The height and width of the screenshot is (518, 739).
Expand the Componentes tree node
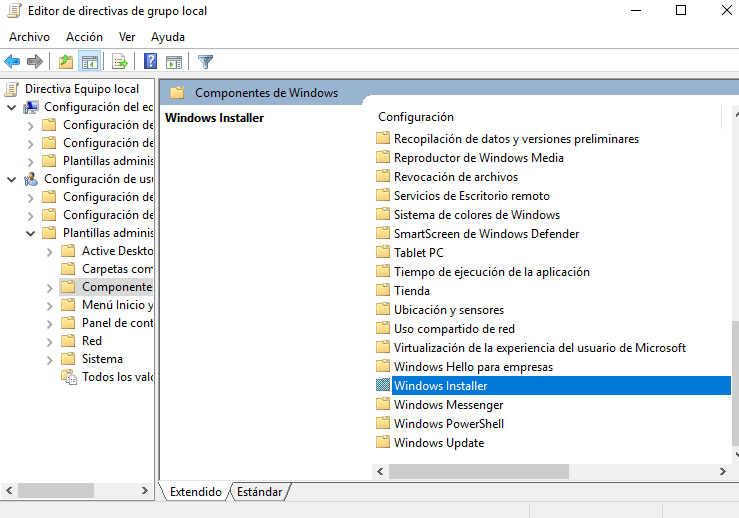49,288
